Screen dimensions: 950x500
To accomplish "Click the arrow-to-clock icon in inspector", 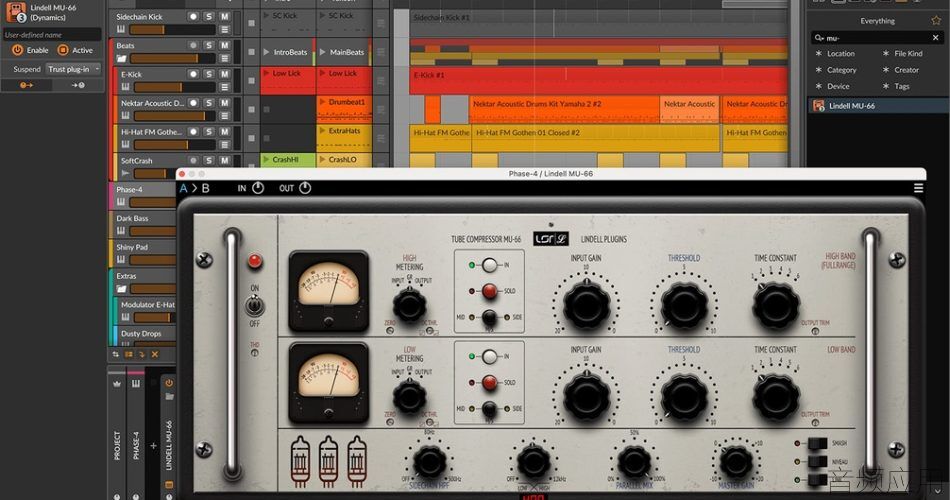I will 78,85.
